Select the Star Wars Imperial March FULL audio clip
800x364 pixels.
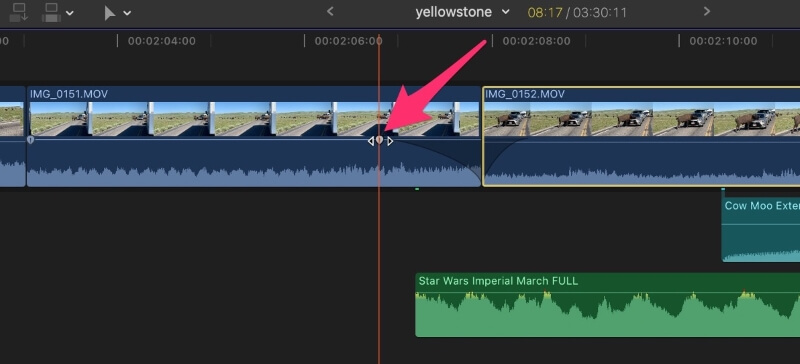608,305
